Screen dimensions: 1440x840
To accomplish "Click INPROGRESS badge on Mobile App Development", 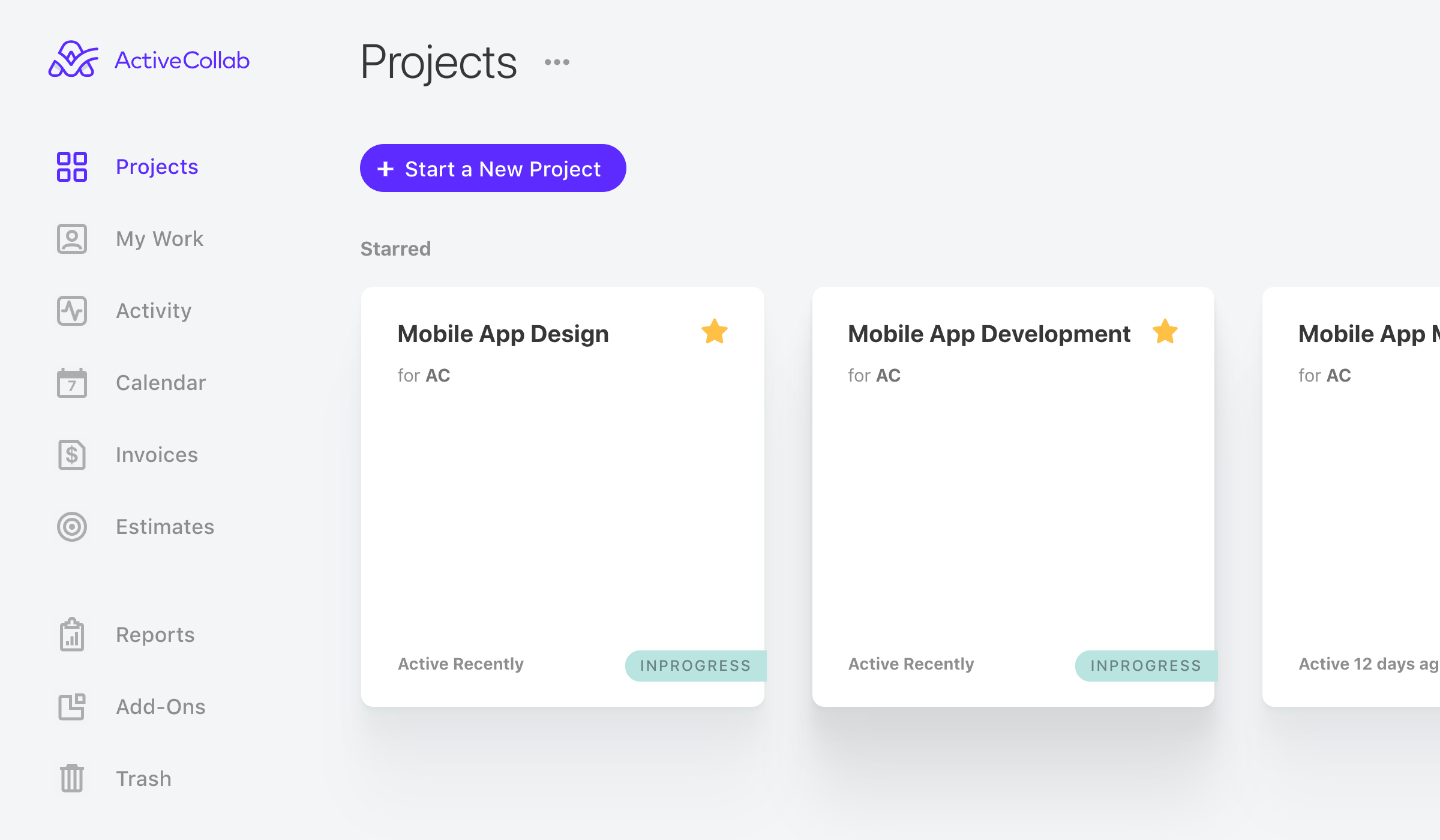I will pos(1145,663).
